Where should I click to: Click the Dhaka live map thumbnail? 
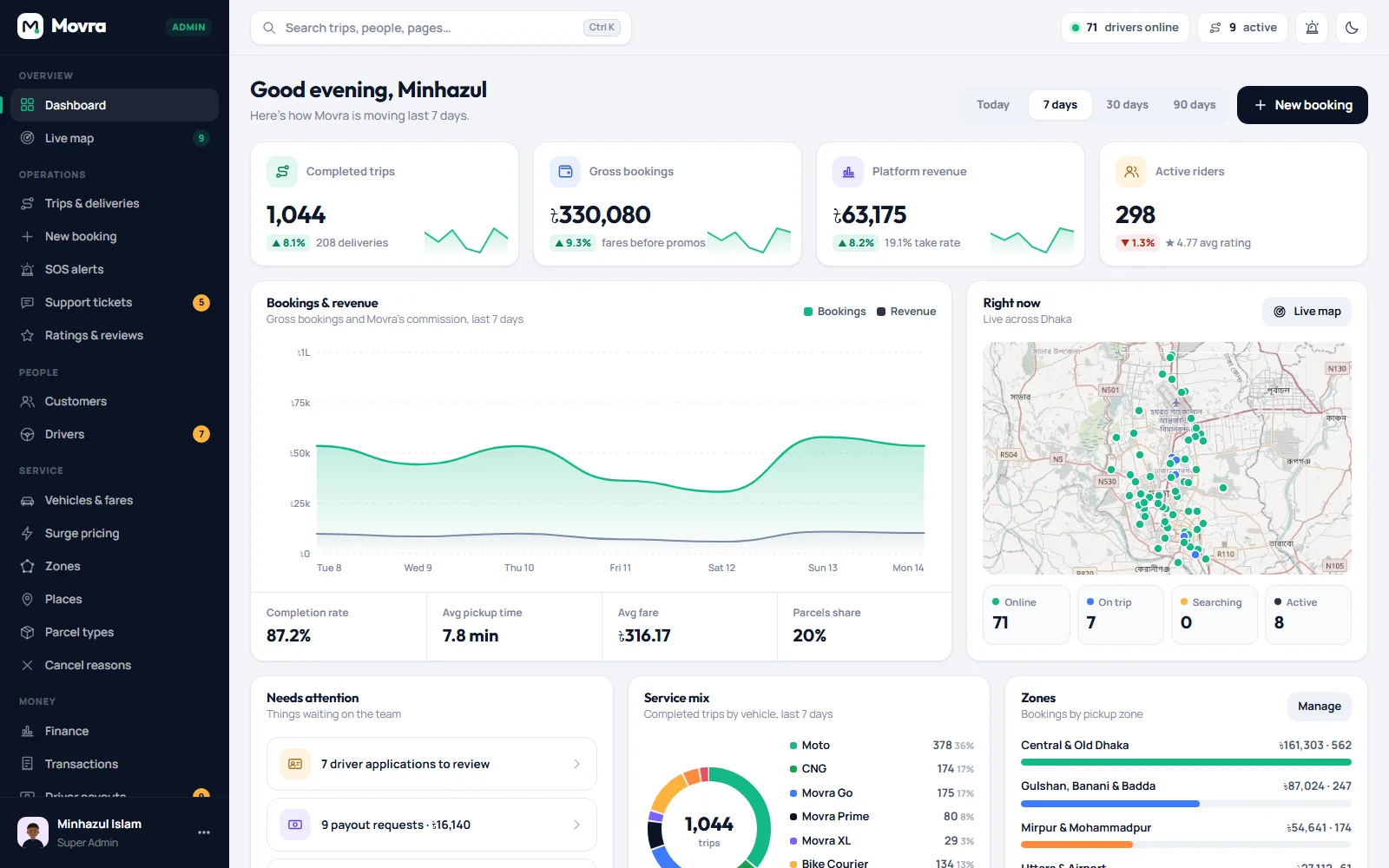(1167, 458)
